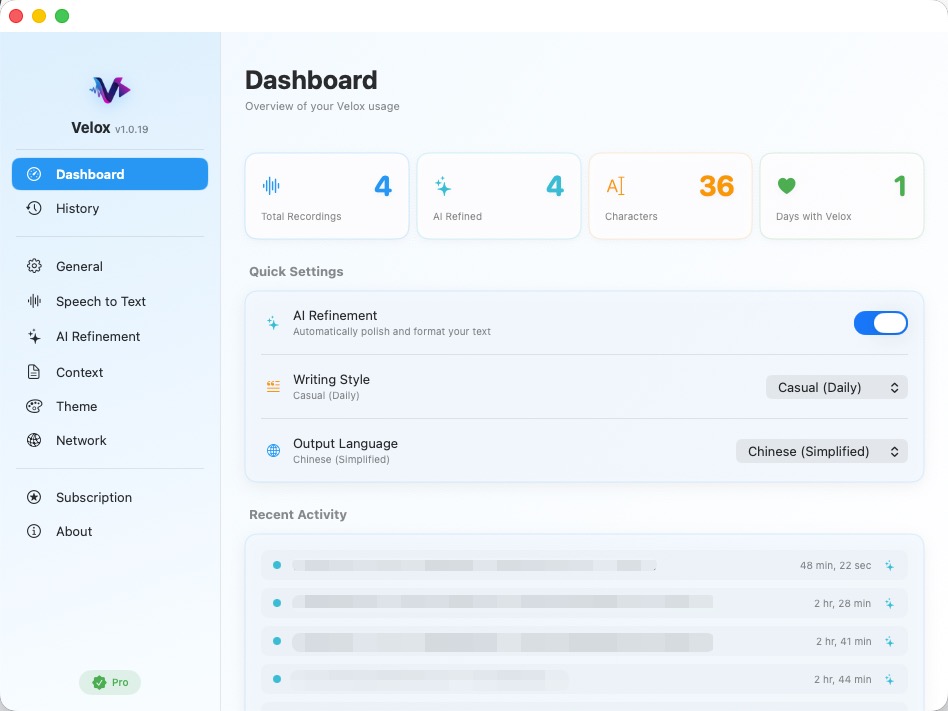Image resolution: width=948 pixels, height=711 pixels.
Task: Select Subscription in the sidebar
Action: [x=93, y=497]
